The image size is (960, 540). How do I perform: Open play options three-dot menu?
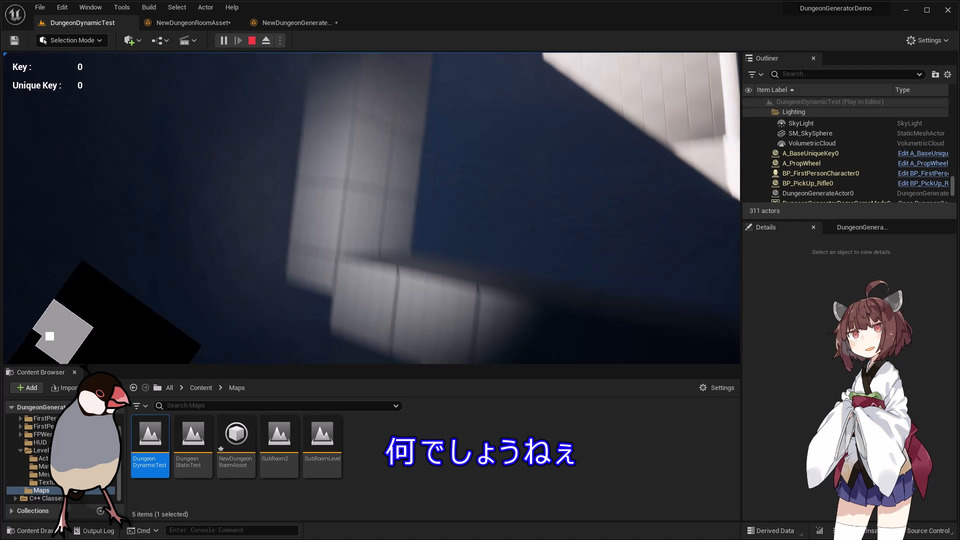tap(280, 40)
